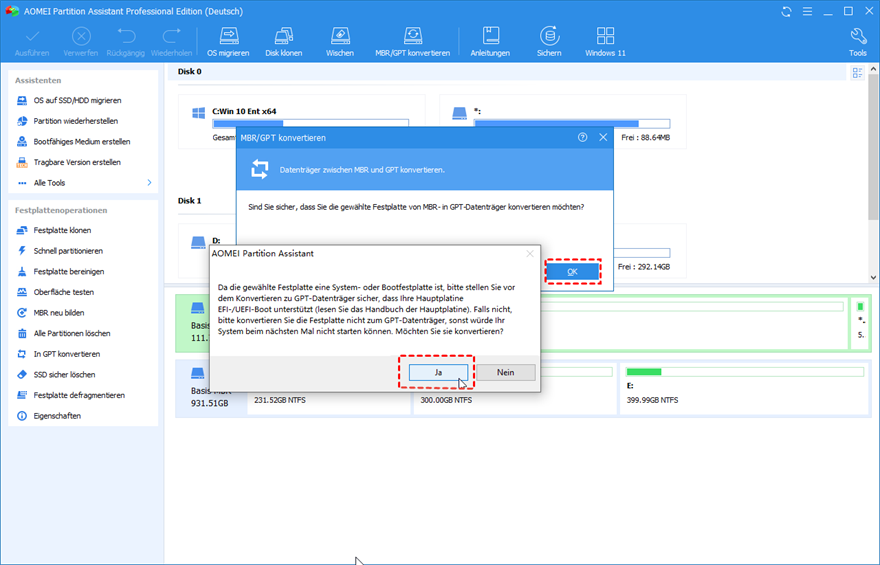Click the *: partition usage bar
Screen dimensions: 880x565
[x=572, y=123]
